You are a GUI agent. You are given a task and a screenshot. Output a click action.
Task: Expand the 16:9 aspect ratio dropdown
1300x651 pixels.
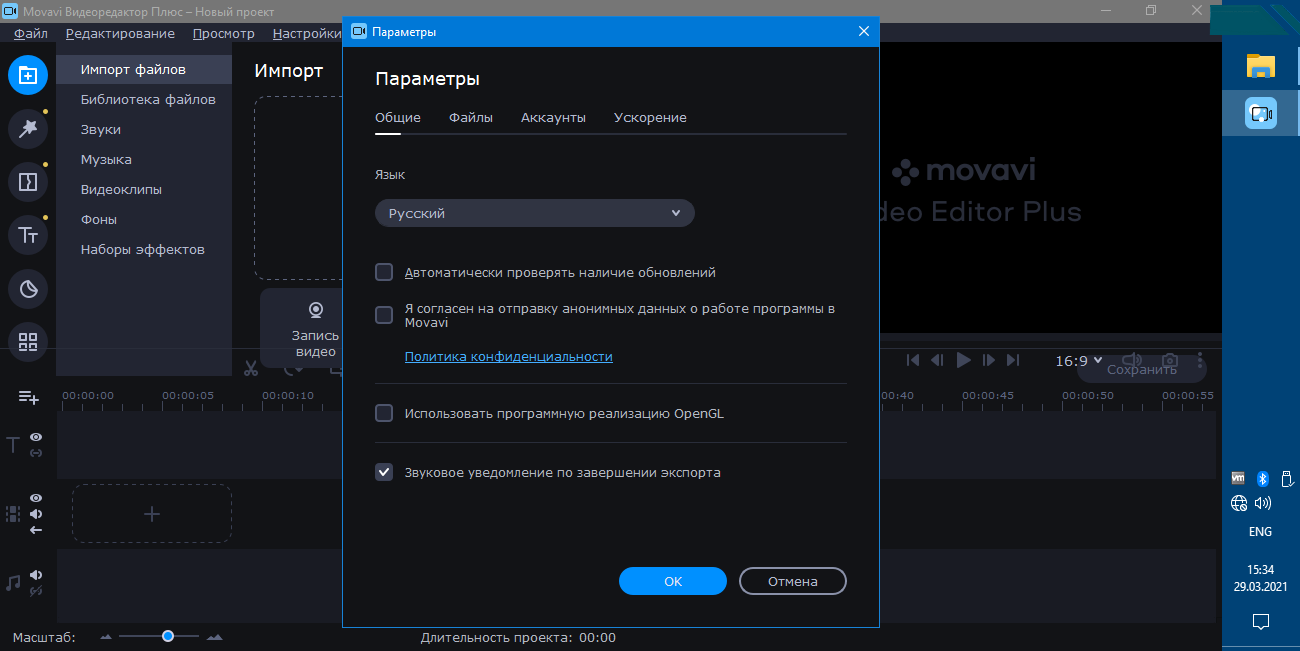point(1079,361)
